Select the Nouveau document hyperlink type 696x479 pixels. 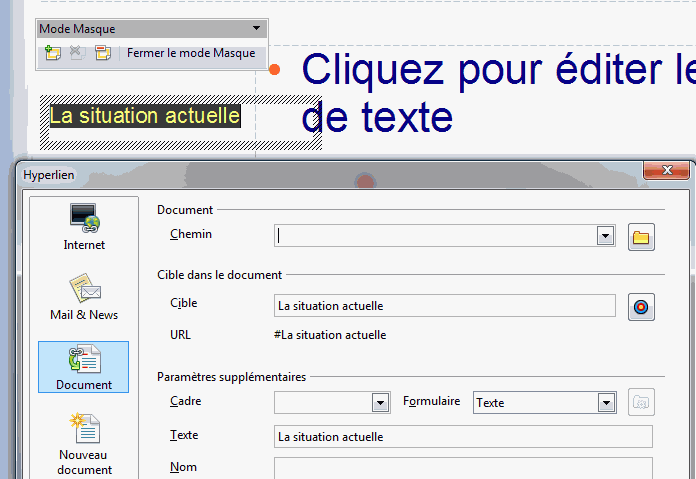[x=84, y=444]
